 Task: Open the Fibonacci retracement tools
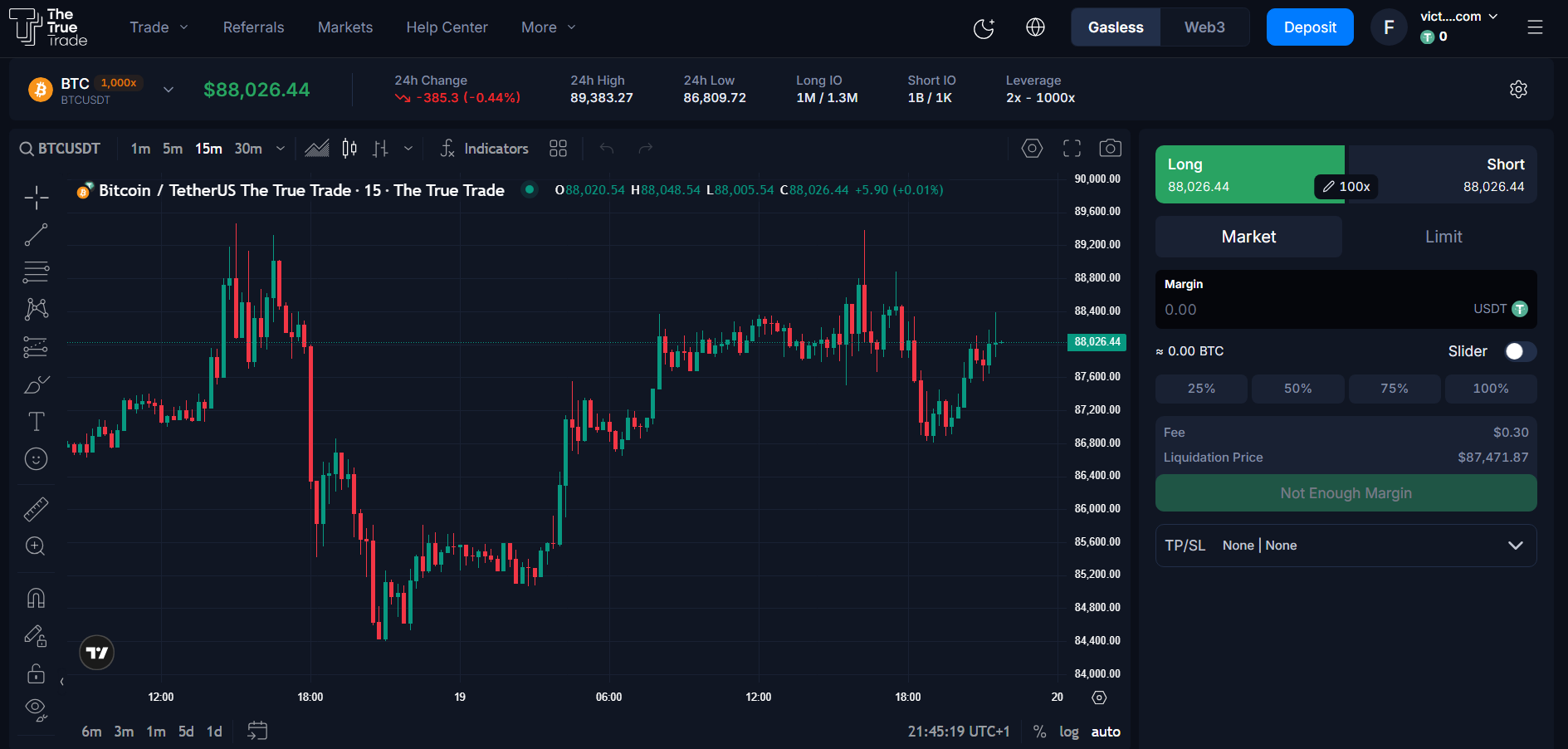[36, 272]
